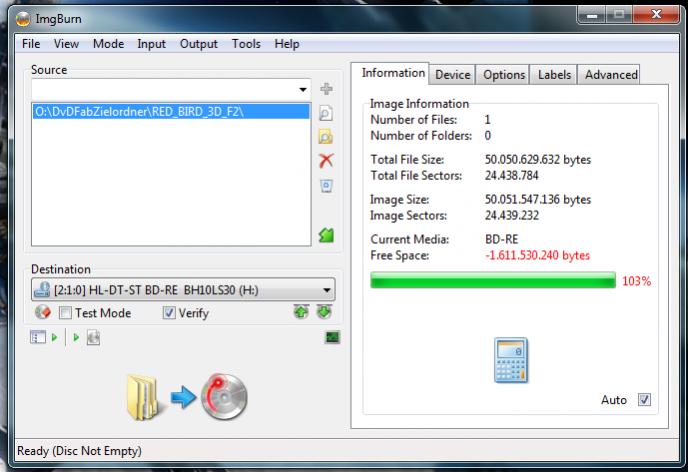This screenshot has height=472, width=688.
Task: Start the build with folder-to-disc button
Action: pos(187,397)
